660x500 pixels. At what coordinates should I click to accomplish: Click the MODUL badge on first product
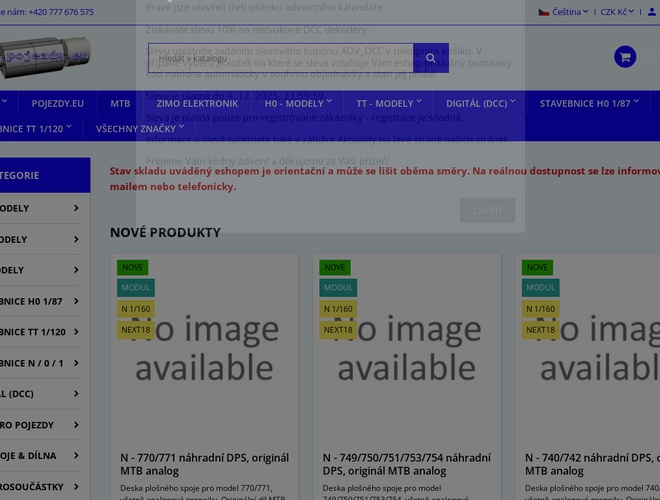point(135,288)
